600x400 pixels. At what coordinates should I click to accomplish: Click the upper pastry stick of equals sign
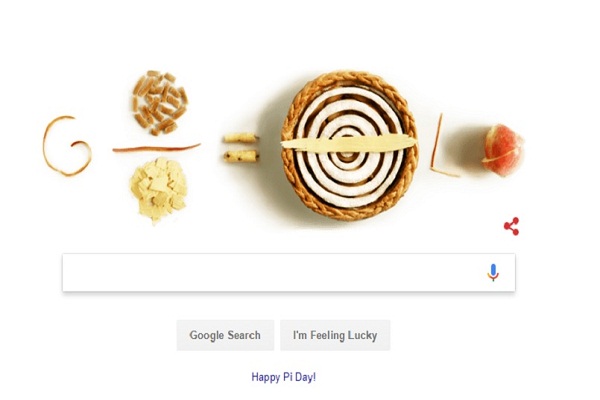pyautogui.click(x=241, y=138)
